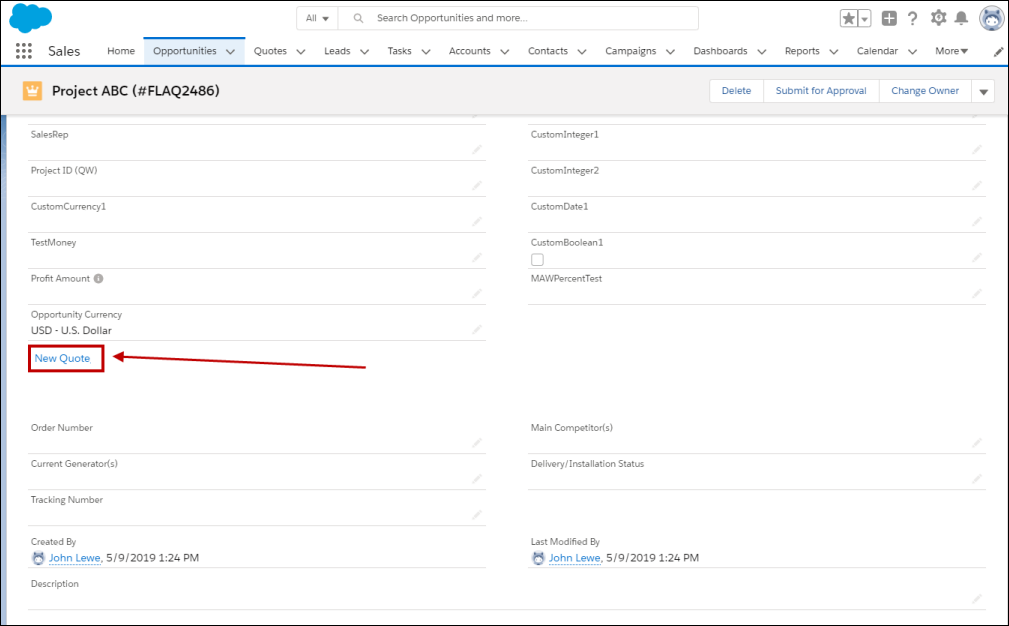Click the Favorites star icon
The height and width of the screenshot is (626, 1009).
coord(848,19)
